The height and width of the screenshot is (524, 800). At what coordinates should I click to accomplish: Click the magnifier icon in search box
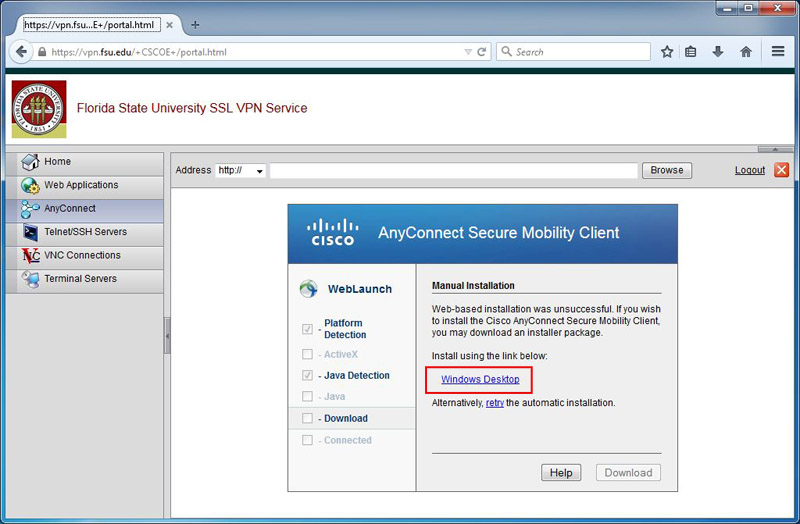506,52
